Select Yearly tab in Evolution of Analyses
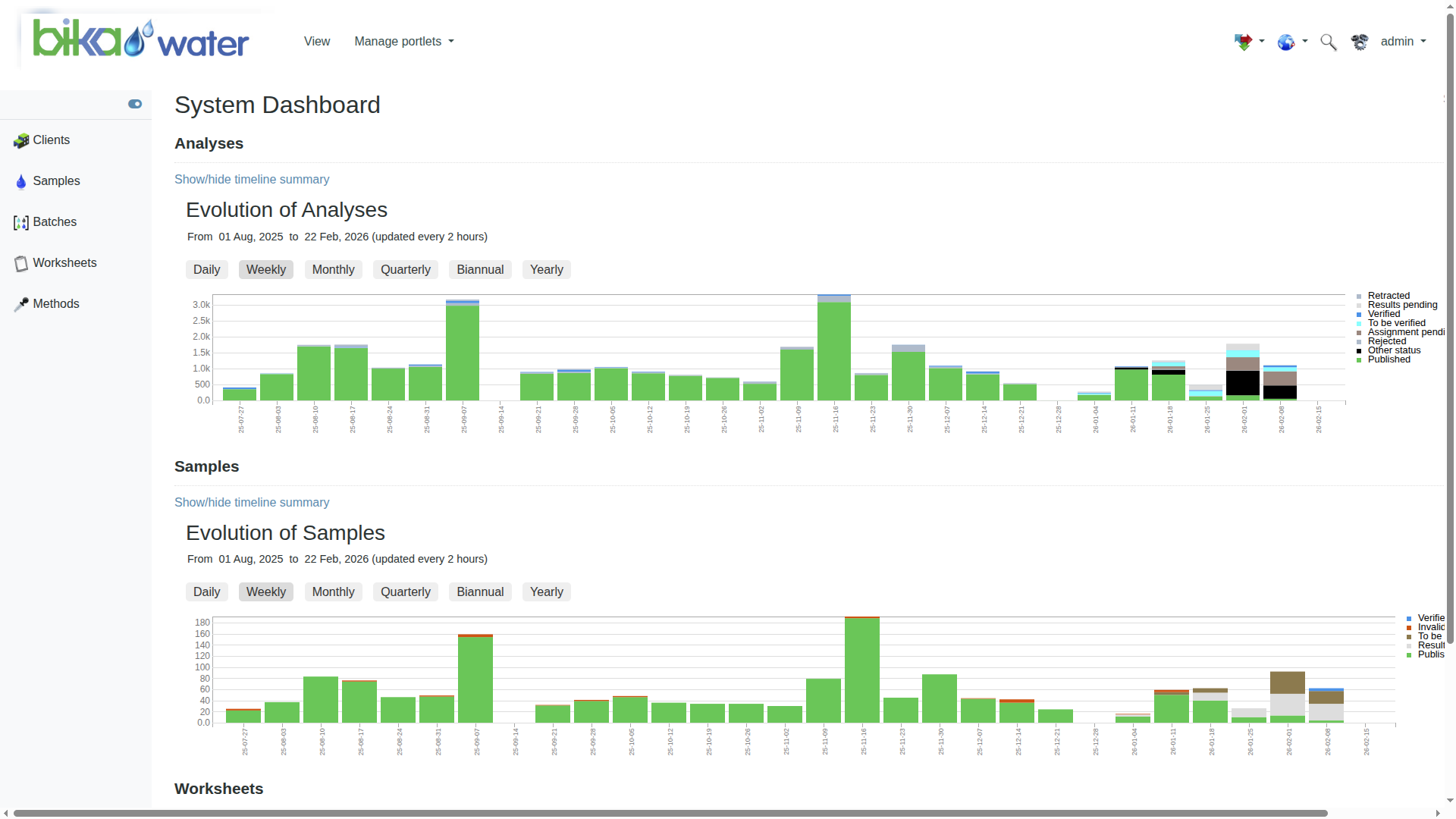The width and height of the screenshot is (1456, 819). 546,269
